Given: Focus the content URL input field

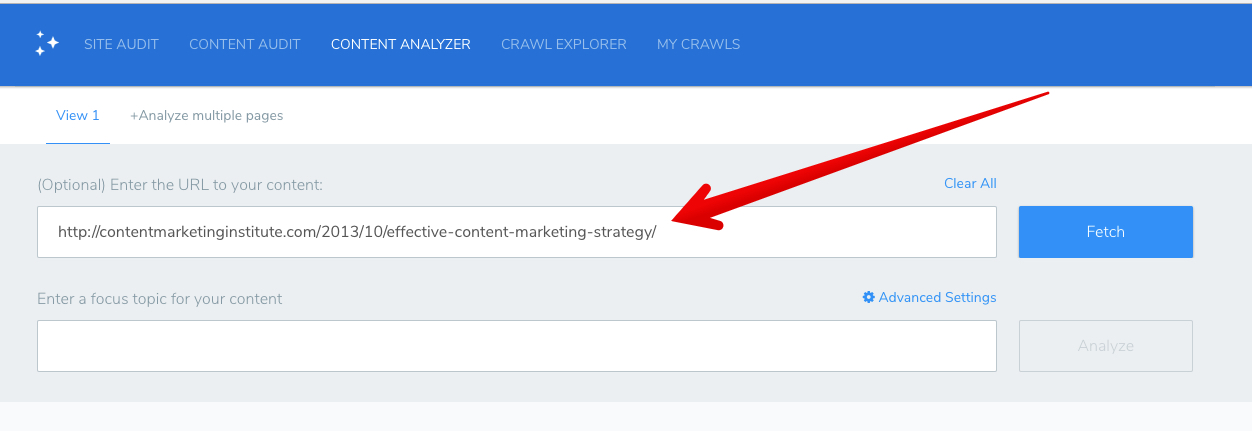Looking at the screenshot, I should (820, 232).
